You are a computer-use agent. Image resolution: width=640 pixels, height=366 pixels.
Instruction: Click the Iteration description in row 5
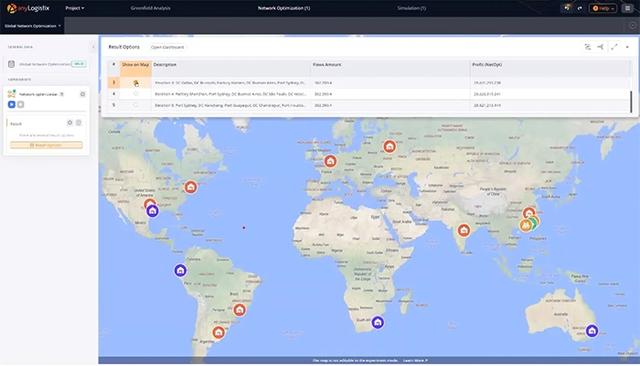230,106
